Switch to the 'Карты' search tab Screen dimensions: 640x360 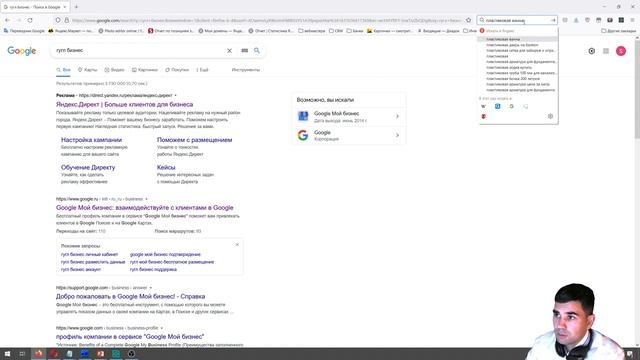(87, 70)
